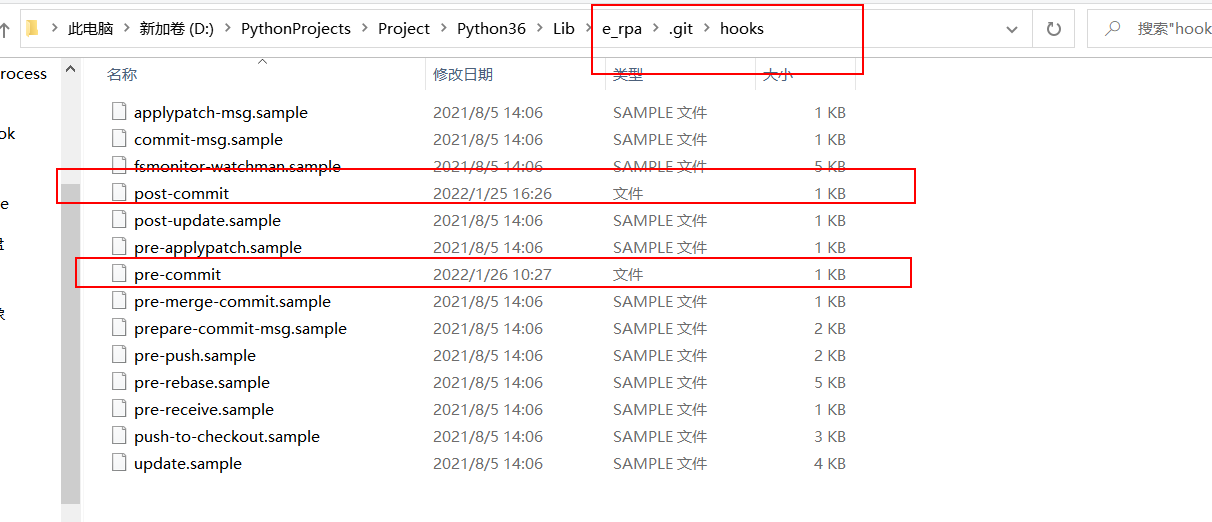Navigate to e_rpa folder in breadcrumb
This screenshot has height=522, width=1212.
point(621,29)
